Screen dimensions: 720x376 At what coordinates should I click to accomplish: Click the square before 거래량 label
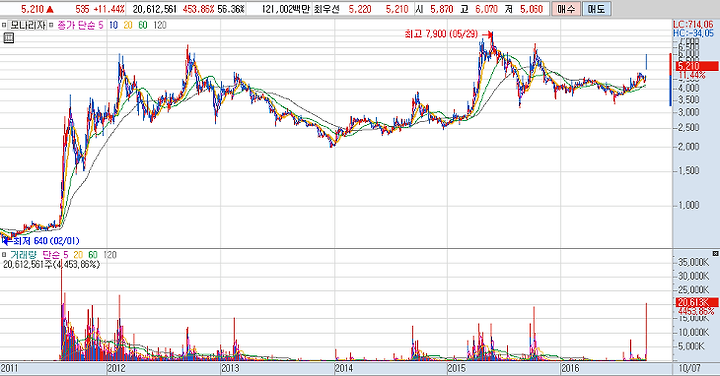(x=4, y=255)
